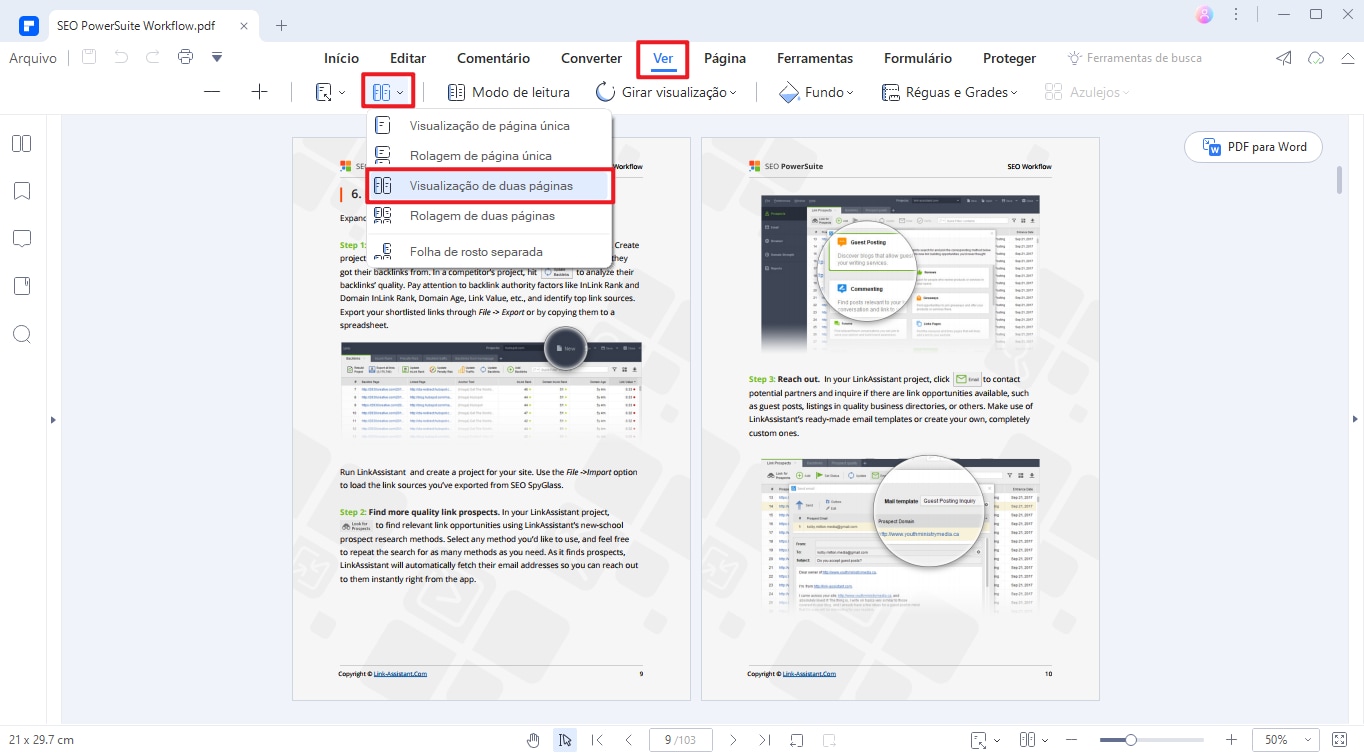Image resolution: width=1364 pixels, height=754 pixels.
Task: Select the Ver tab
Action: point(663,58)
